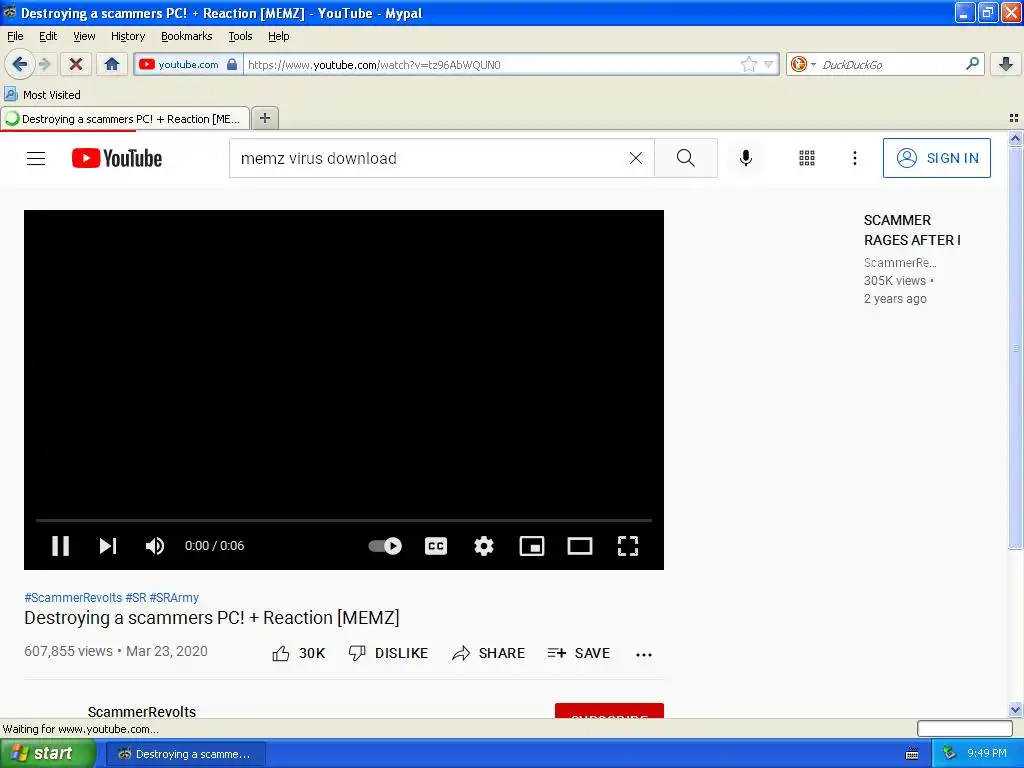The image size is (1024, 768).
Task: Save the video to a playlist
Action: click(x=579, y=653)
